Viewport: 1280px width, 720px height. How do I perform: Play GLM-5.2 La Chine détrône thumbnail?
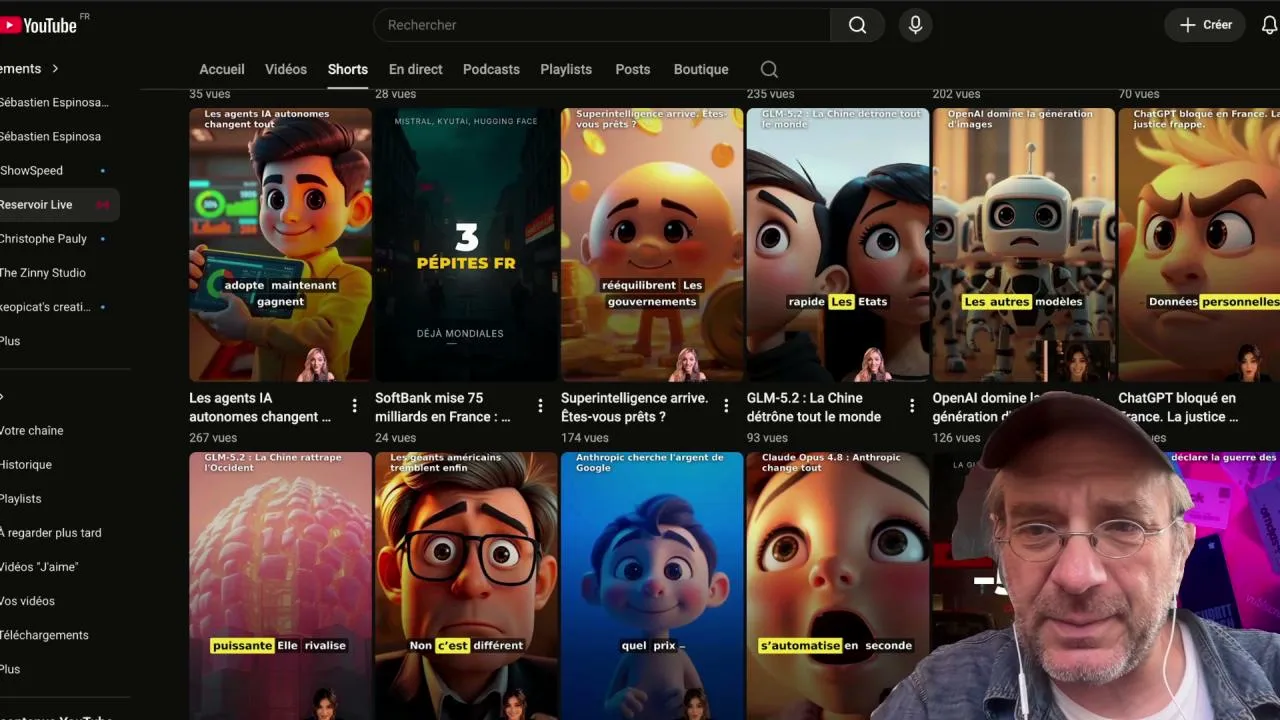[x=838, y=244]
